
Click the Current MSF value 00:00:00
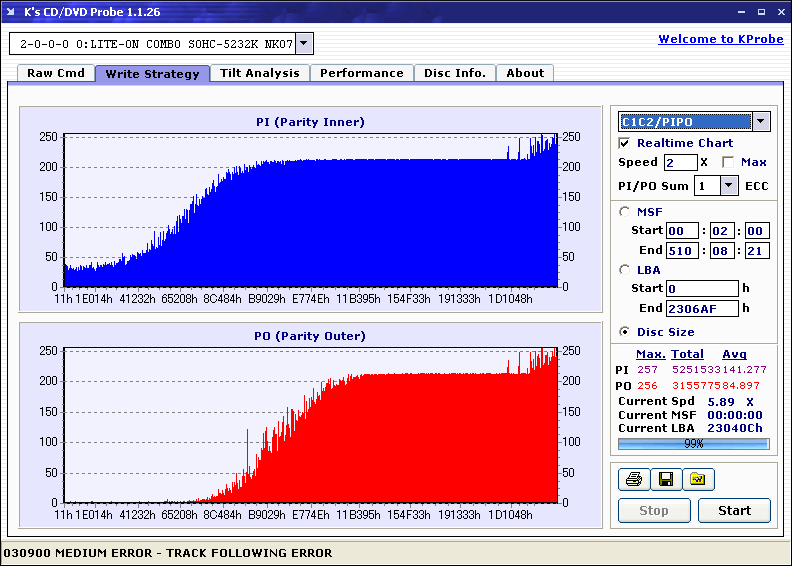(x=734, y=415)
